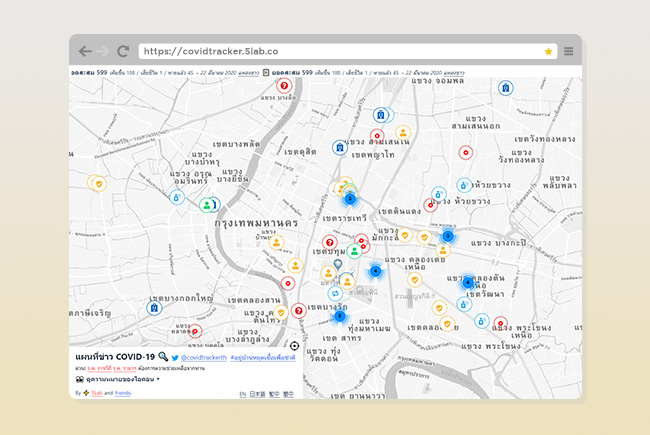Image resolution: width=650 pixels, height=435 pixels.
Task: Open the browser hamburger menu
Action: pyautogui.click(x=568, y=51)
